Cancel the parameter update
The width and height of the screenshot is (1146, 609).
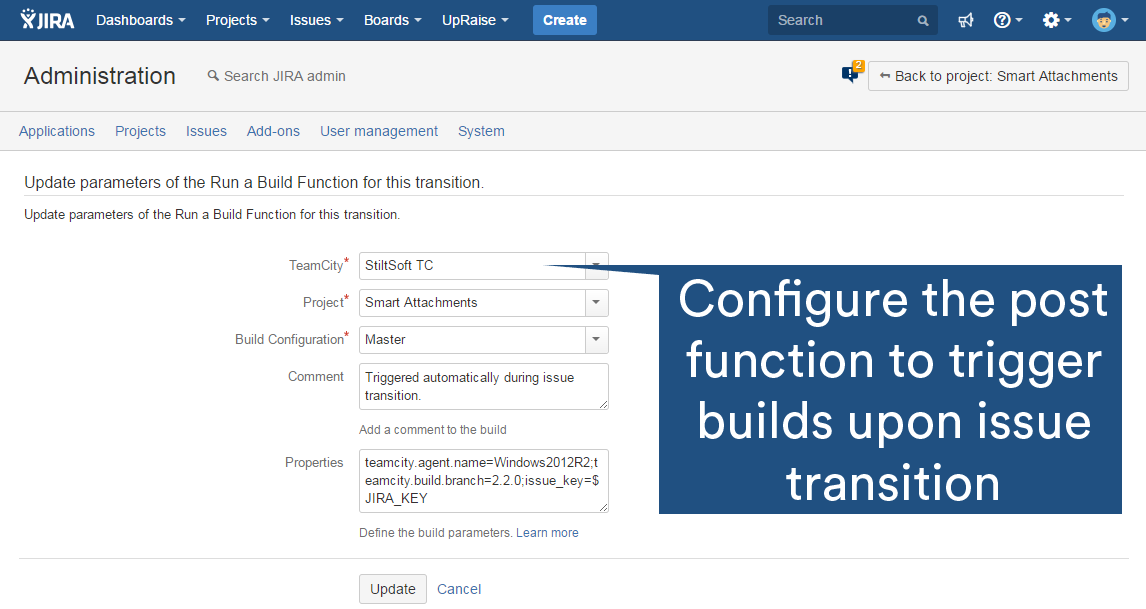[459, 589]
